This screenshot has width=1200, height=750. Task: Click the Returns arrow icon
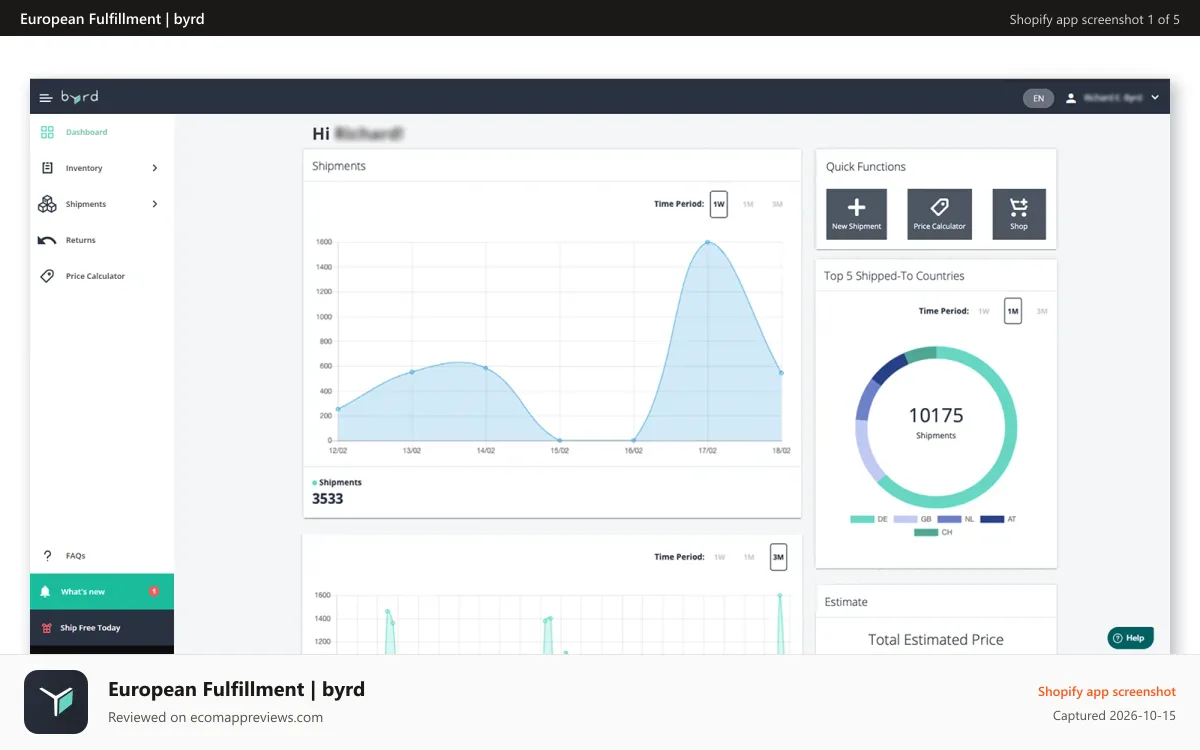(47, 240)
